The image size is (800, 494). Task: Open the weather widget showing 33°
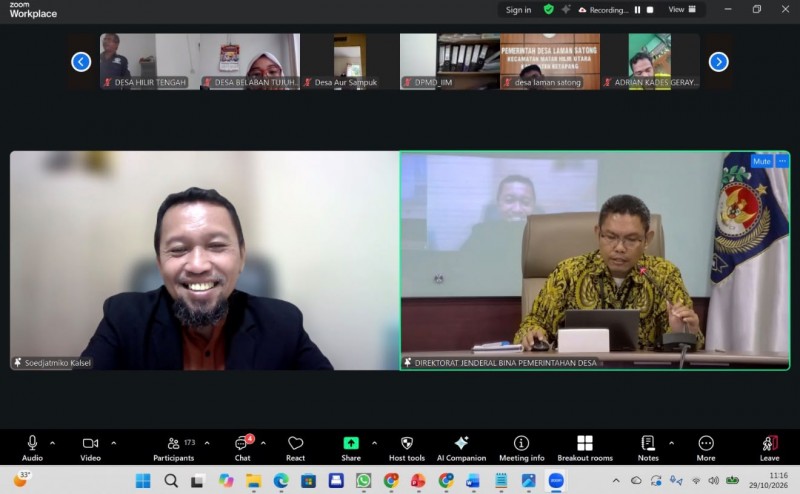[22, 479]
